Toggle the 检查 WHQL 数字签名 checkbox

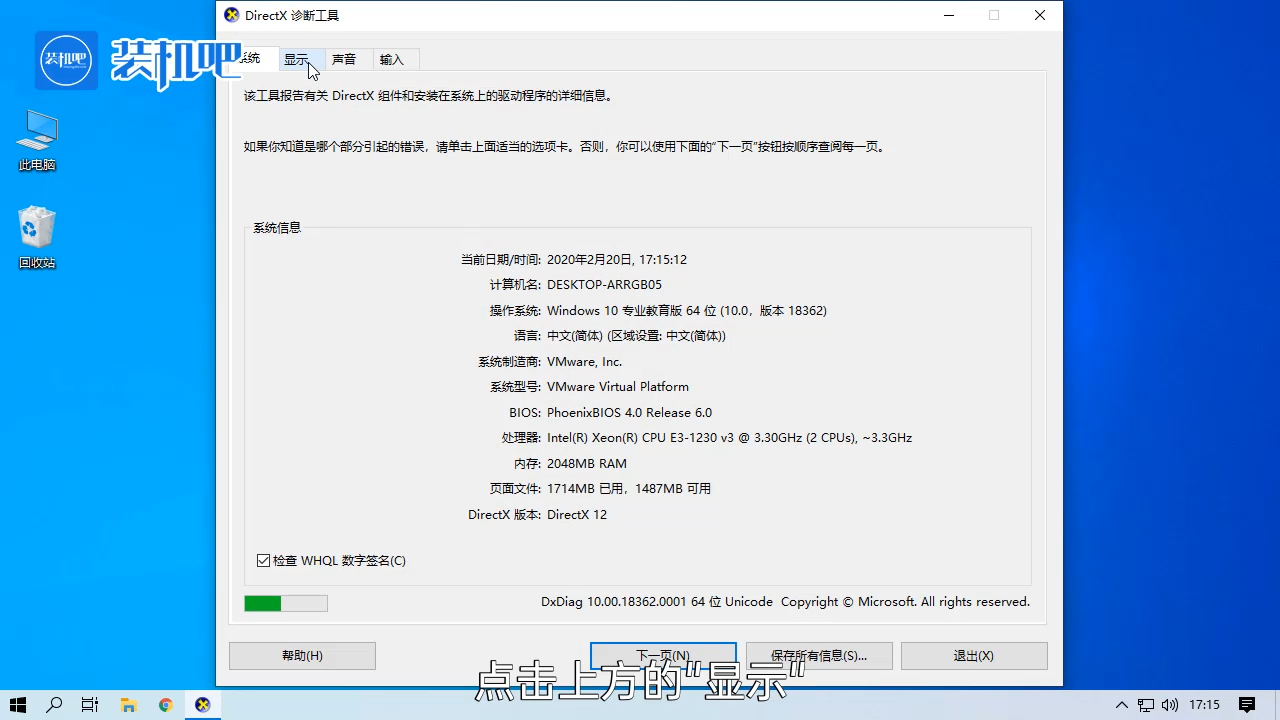pos(264,560)
